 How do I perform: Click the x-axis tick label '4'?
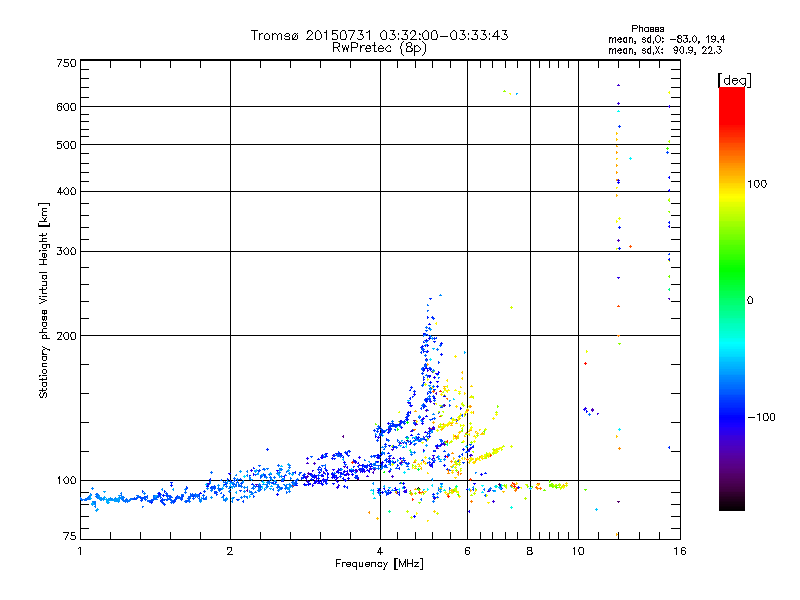(380, 551)
